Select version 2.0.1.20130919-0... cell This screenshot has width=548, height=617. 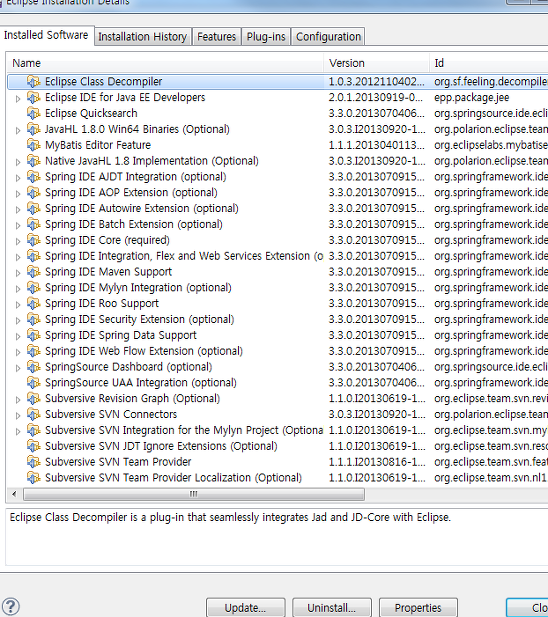pos(376,97)
